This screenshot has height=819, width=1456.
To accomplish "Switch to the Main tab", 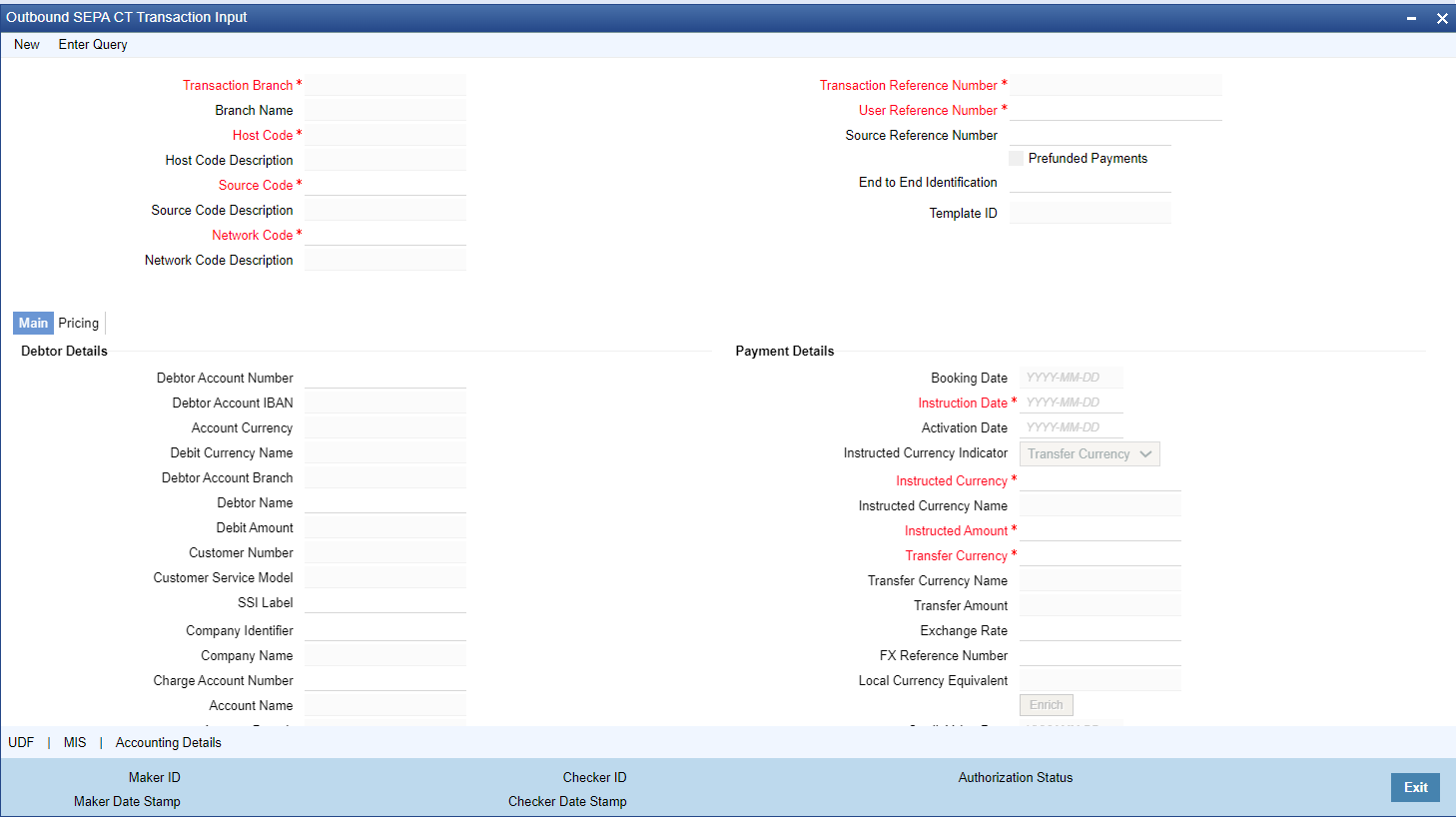I will [33, 323].
